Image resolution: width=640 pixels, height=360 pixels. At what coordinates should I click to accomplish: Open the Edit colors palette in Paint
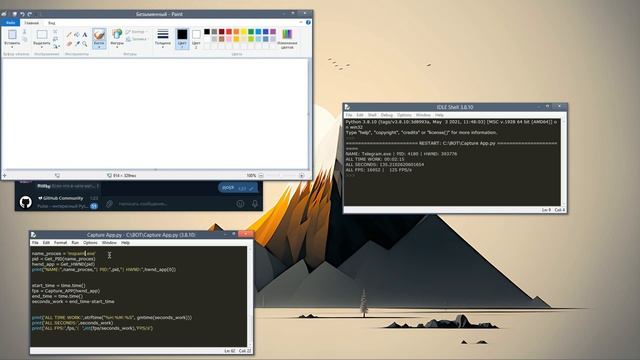pos(287,39)
